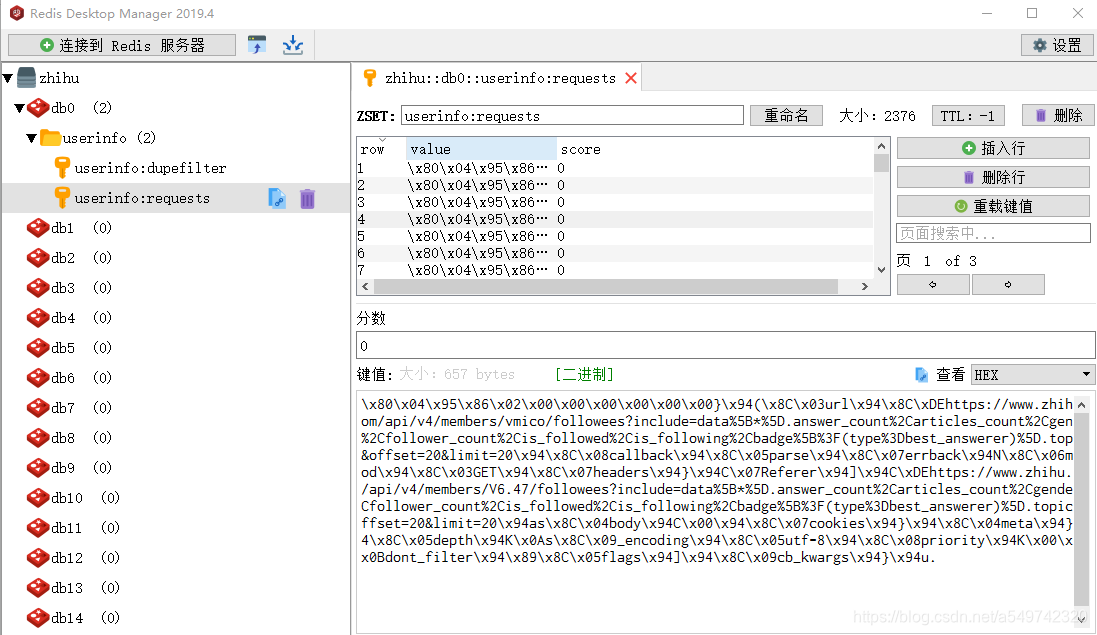Sort by the value column header
Viewport: 1097px width, 635px height.
click(x=481, y=149)
